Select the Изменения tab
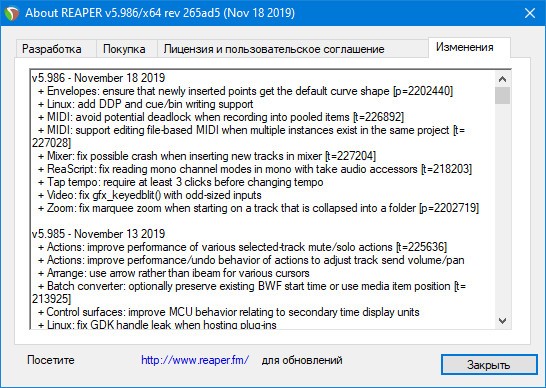The height and width of the screenshot is (388, 546). click(465, 47)
